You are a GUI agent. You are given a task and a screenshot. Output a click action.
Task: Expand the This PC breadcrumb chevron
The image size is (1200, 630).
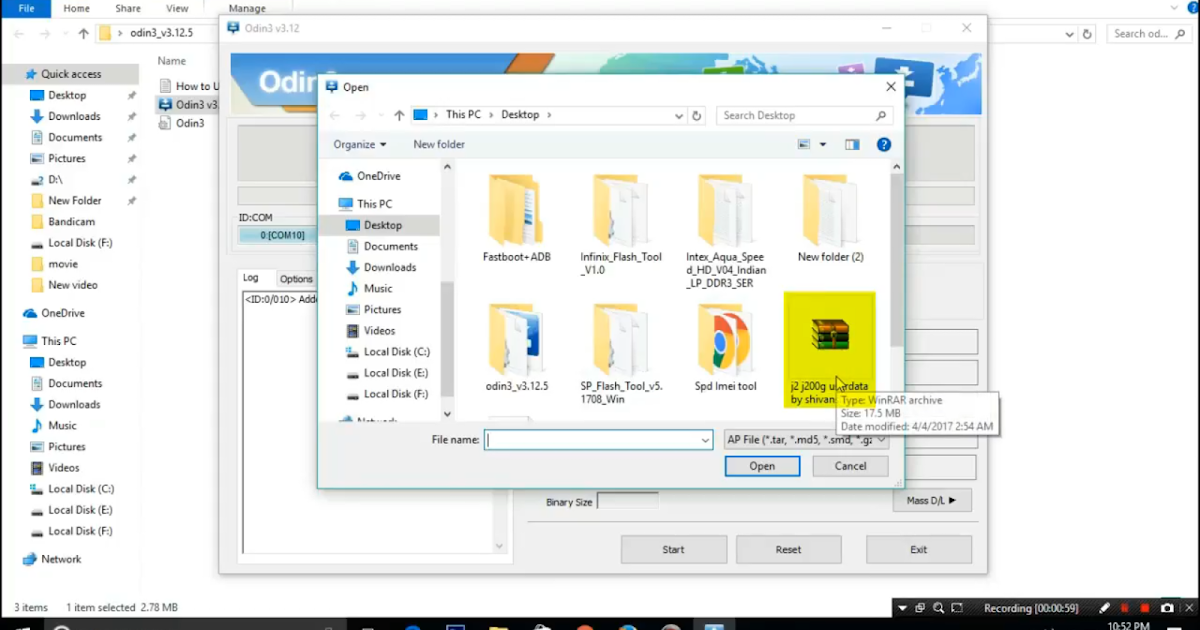point(491,115)
